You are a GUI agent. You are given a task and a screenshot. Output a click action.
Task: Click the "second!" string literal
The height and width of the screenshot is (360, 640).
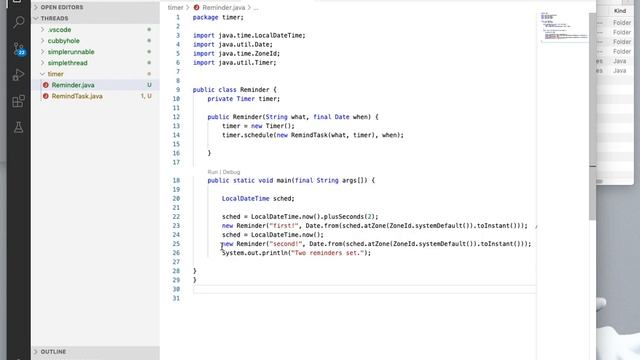(285, 244)
